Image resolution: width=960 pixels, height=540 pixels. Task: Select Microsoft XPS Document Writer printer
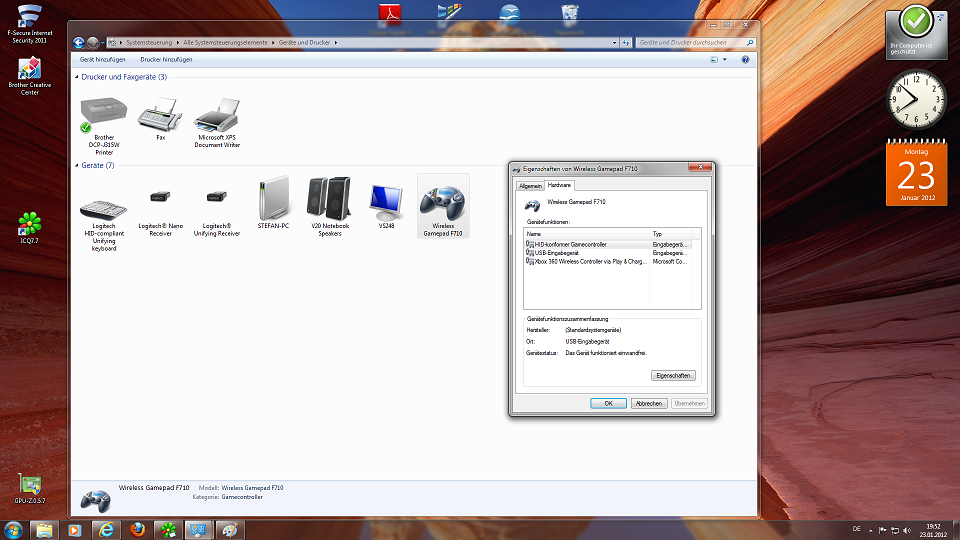[217, 122]
